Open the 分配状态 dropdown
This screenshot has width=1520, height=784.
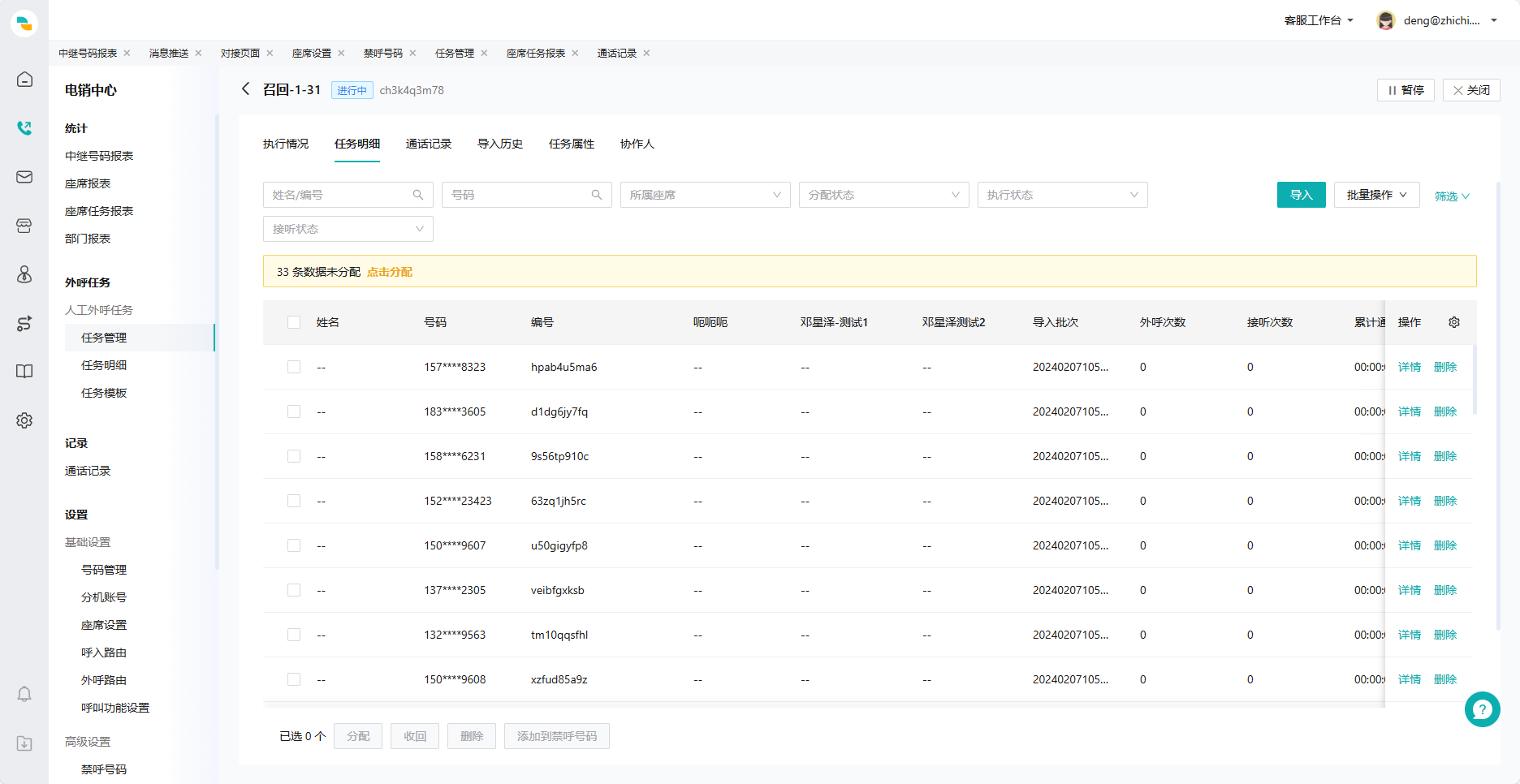pyautogui.click(x=884, y=195)
